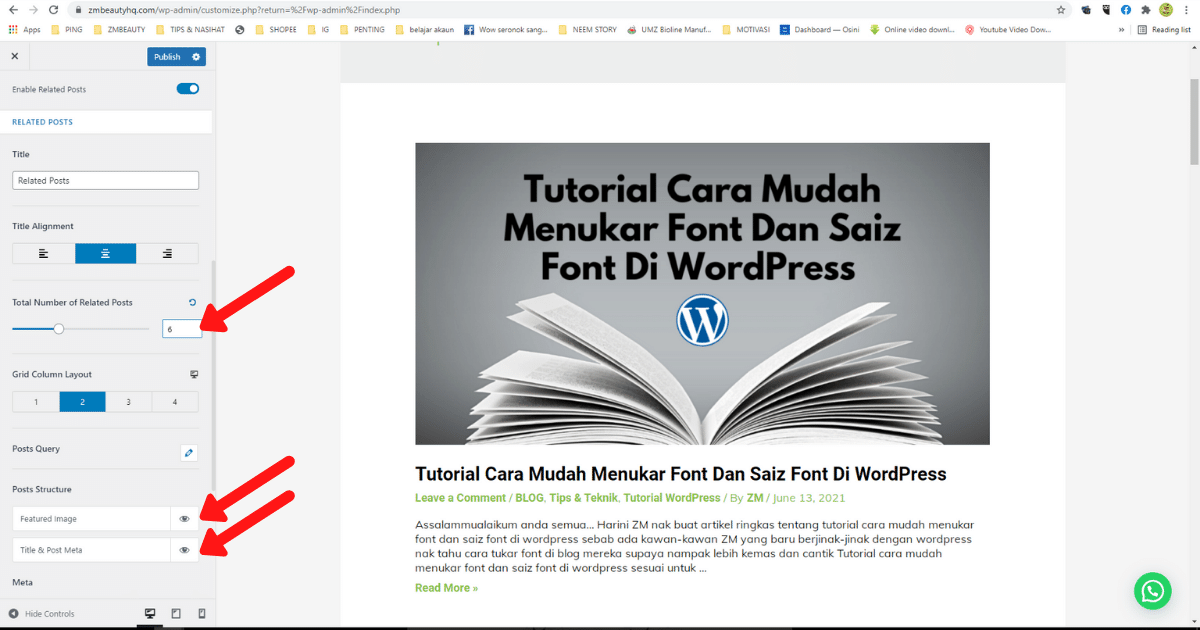Select 2 column grid layout
This screenshot has width=1200, height=630.
tap(83, 402)
